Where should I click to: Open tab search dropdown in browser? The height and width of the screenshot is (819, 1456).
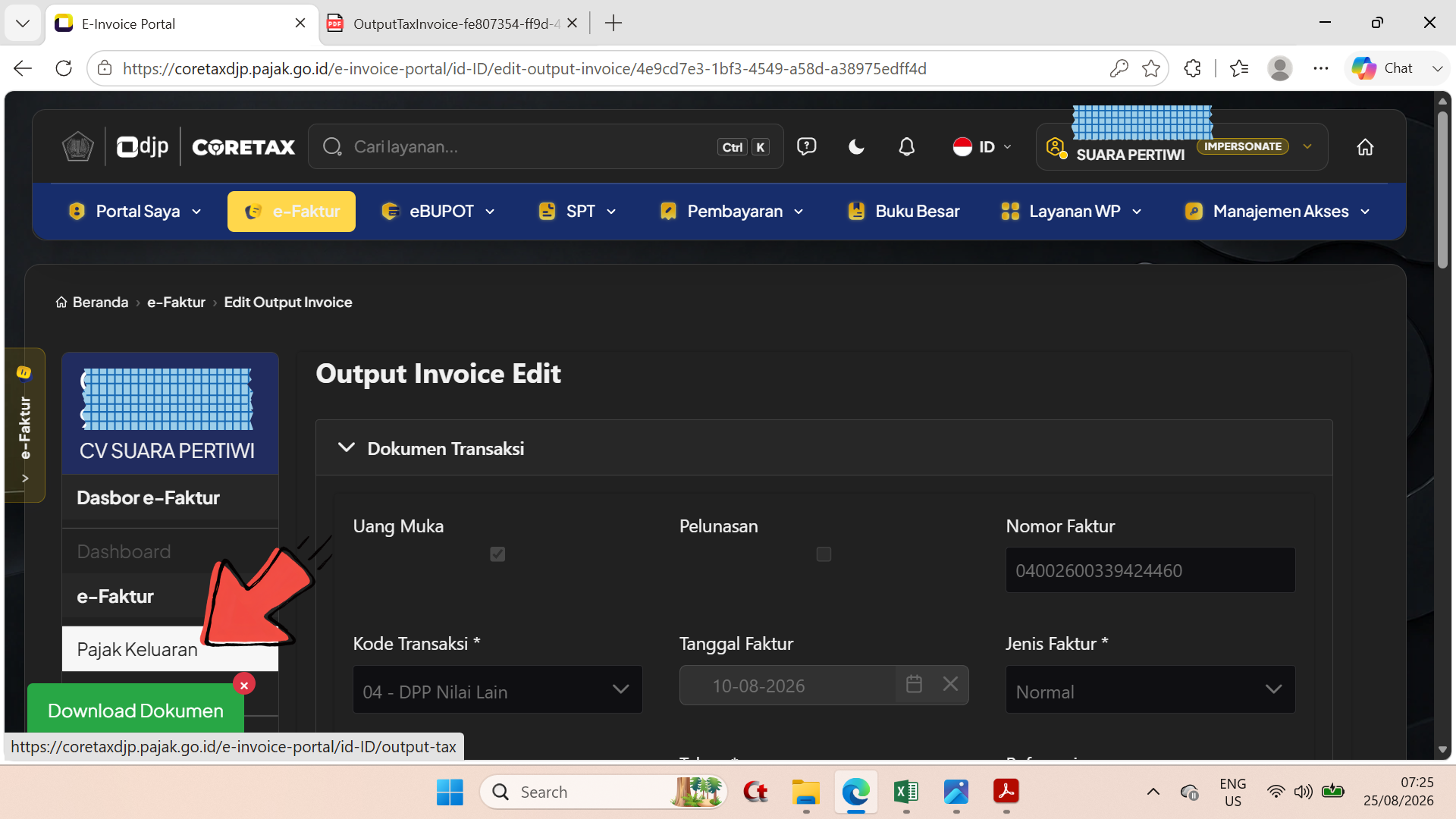[23, 24]
